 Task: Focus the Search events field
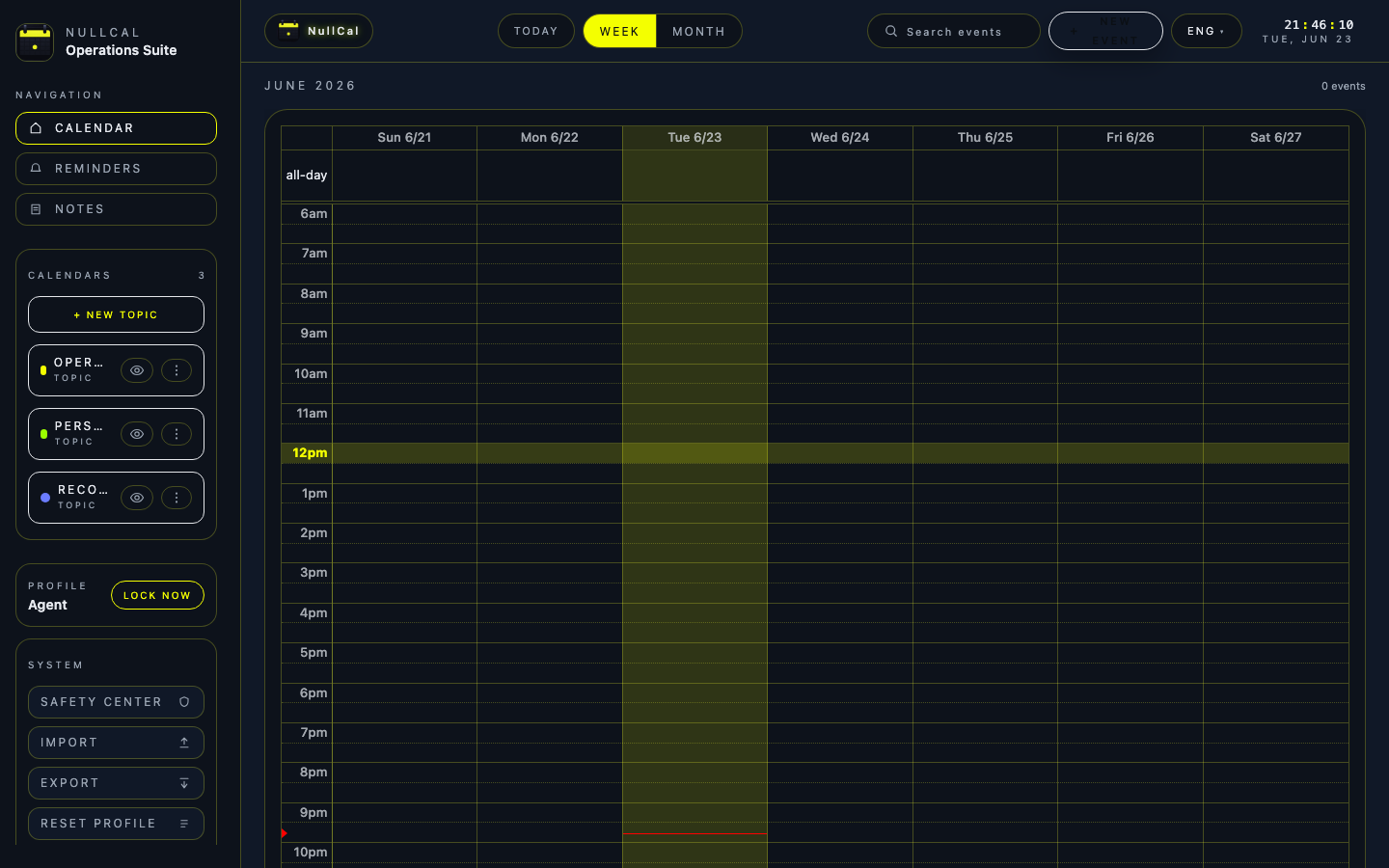pos(954,31)
